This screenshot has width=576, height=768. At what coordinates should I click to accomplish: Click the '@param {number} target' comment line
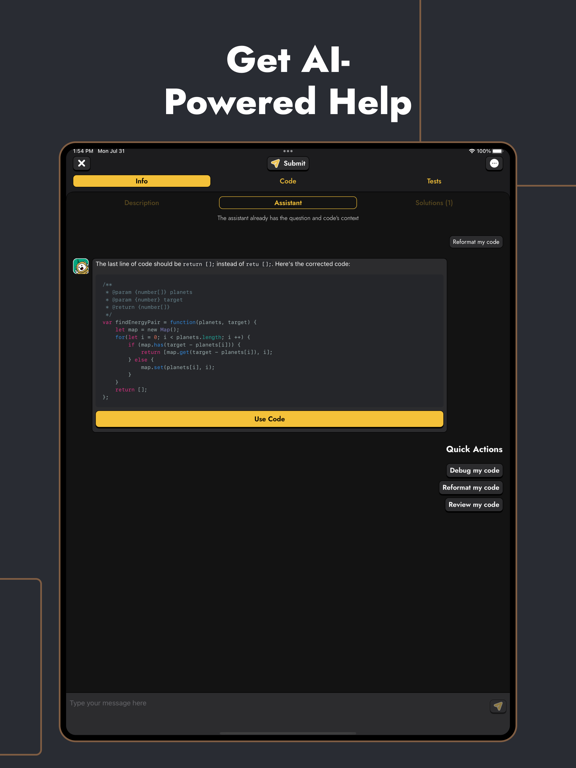(x=144, y=300)
